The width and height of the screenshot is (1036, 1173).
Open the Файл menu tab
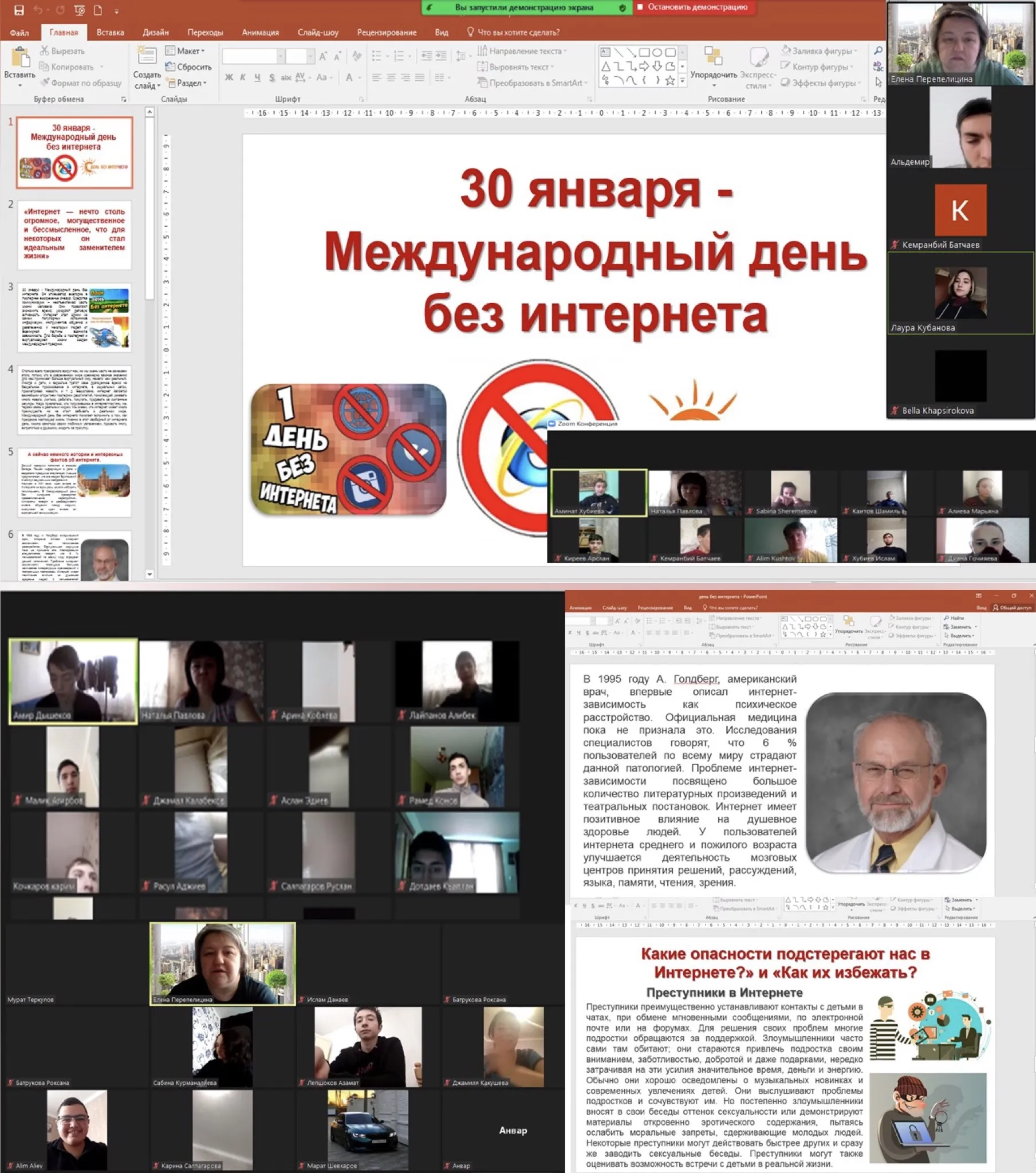[19, 32]
